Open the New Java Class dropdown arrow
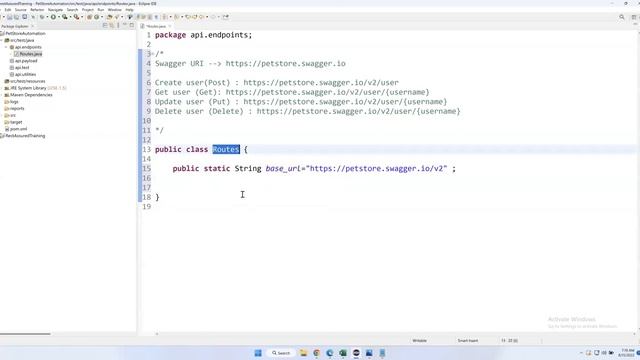Viewport: 640px width, 360px height. [102, 17]
